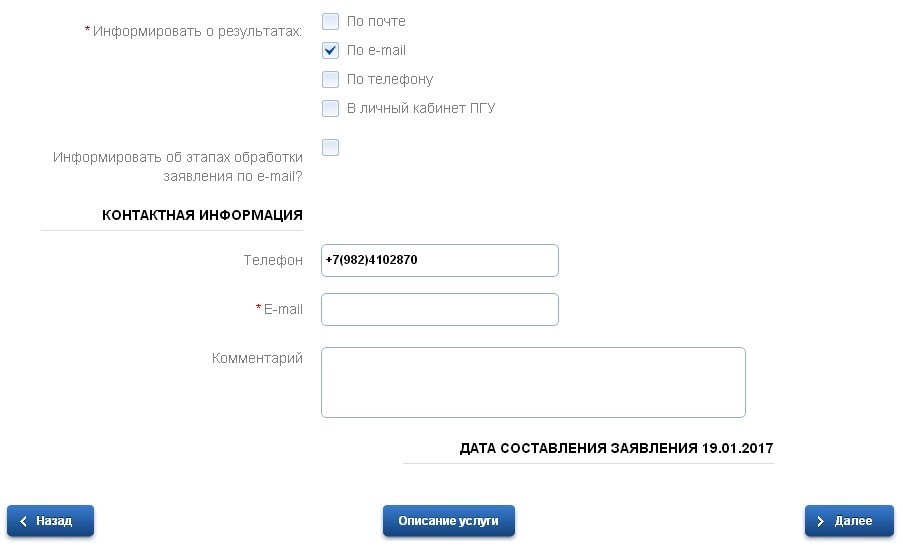Click the right chevron icon on Далее

(820, 521)
